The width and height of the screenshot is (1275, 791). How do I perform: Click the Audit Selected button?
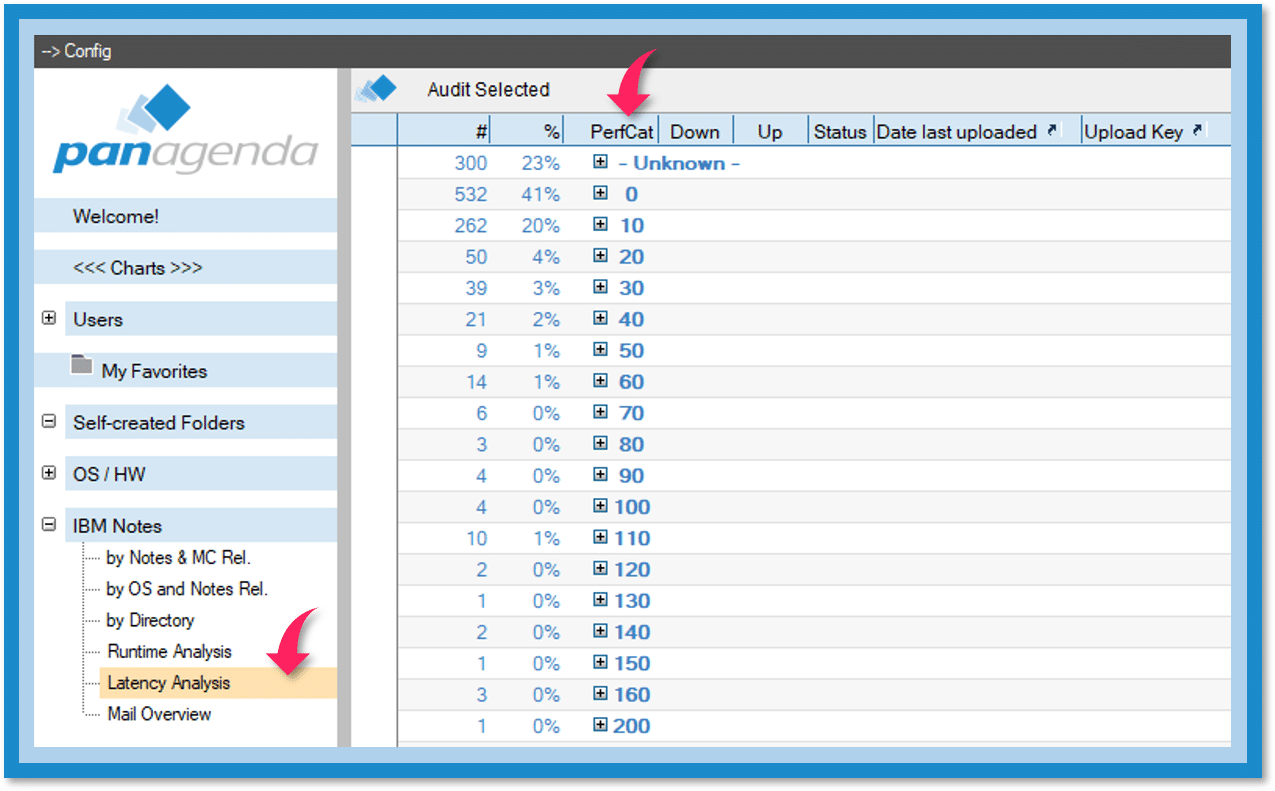(x=488, y=90)
